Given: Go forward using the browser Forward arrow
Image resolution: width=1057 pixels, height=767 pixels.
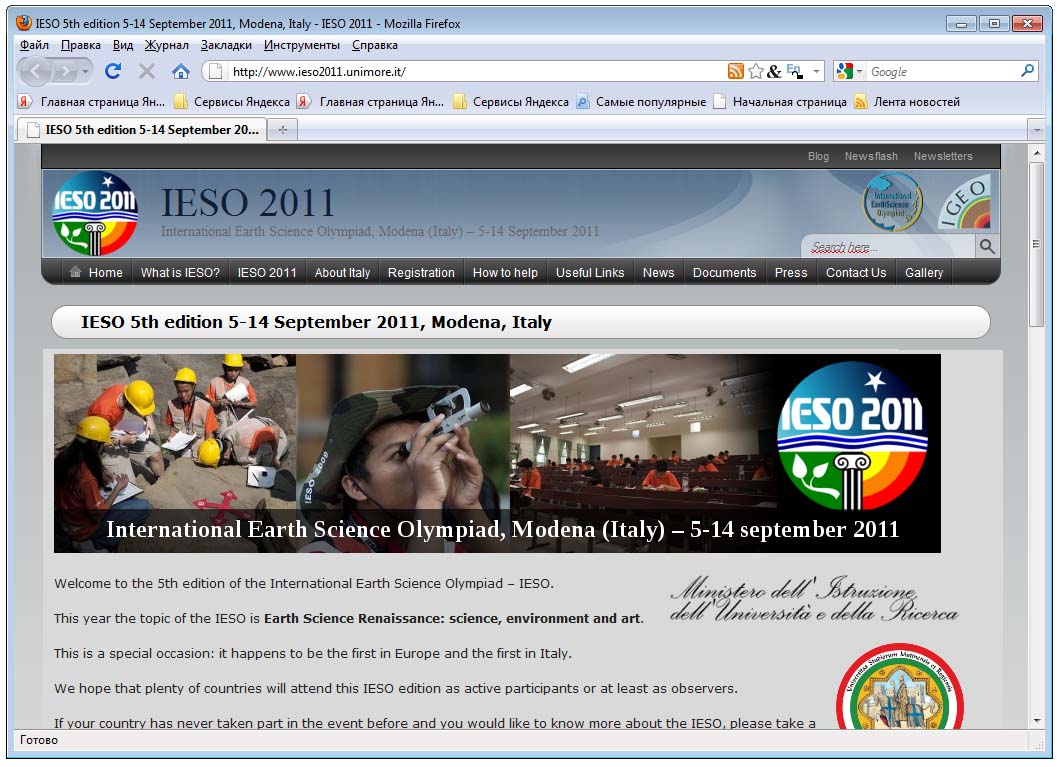Looking at the screenshot, I should click(65, 71).
